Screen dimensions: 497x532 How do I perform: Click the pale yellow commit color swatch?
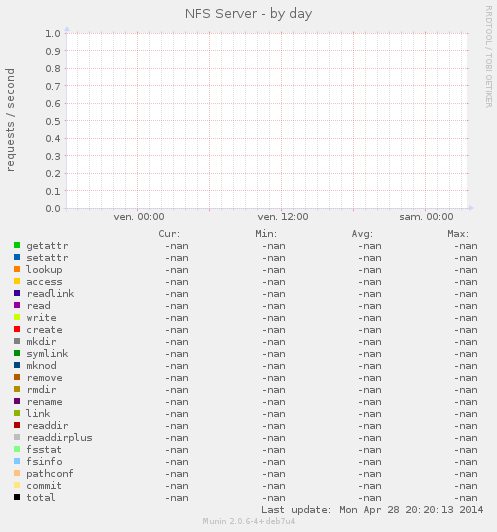click(17, 485)
